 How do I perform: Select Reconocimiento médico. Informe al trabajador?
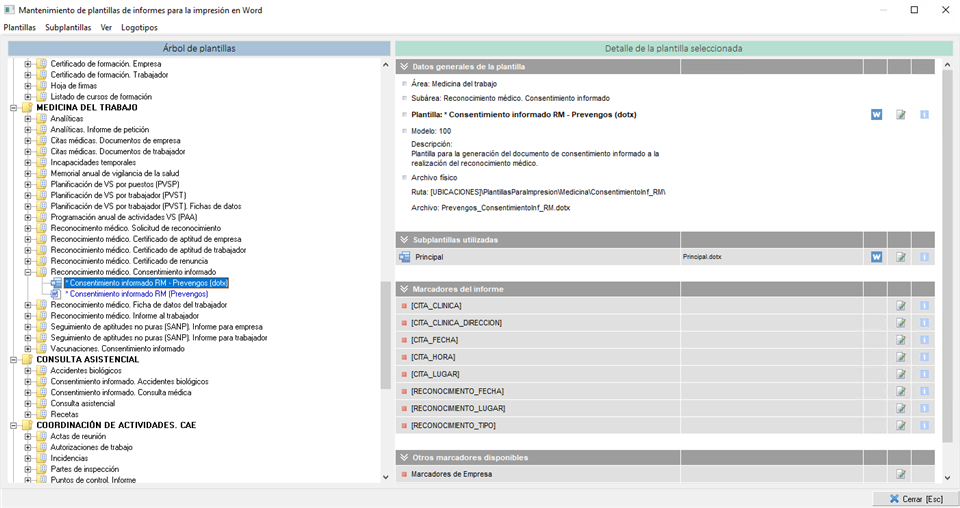125,316
